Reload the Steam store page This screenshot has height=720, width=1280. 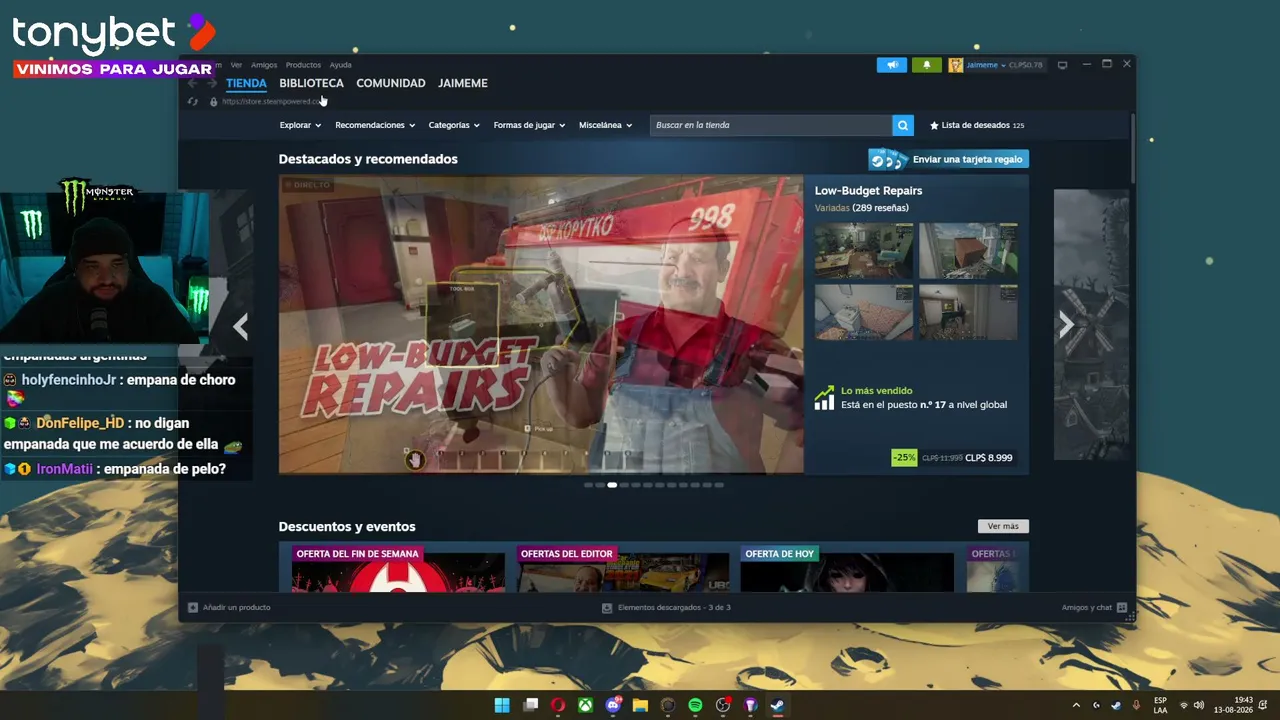(x=193, y=101)
